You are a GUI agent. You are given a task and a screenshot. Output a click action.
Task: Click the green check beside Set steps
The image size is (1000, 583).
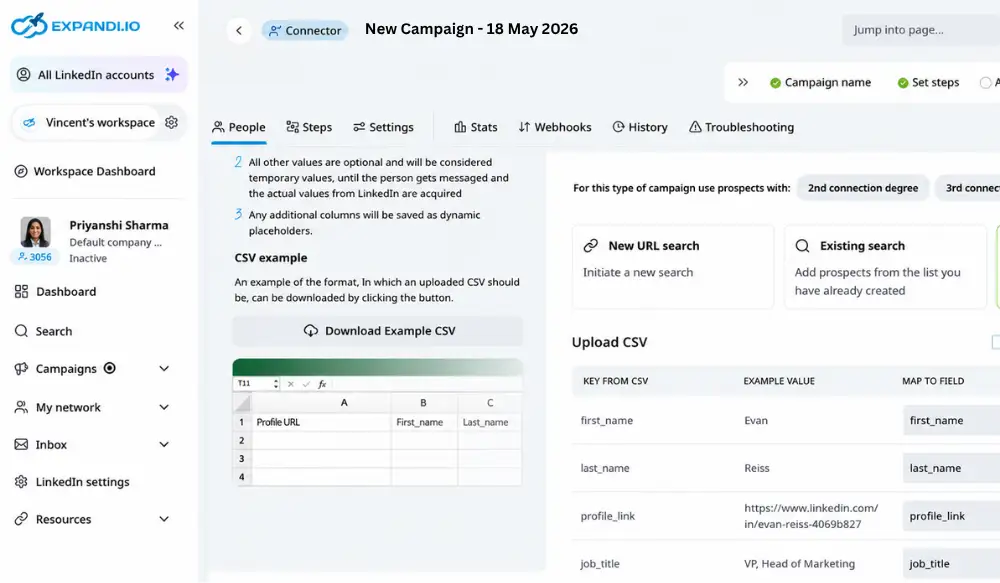point(902,83)
